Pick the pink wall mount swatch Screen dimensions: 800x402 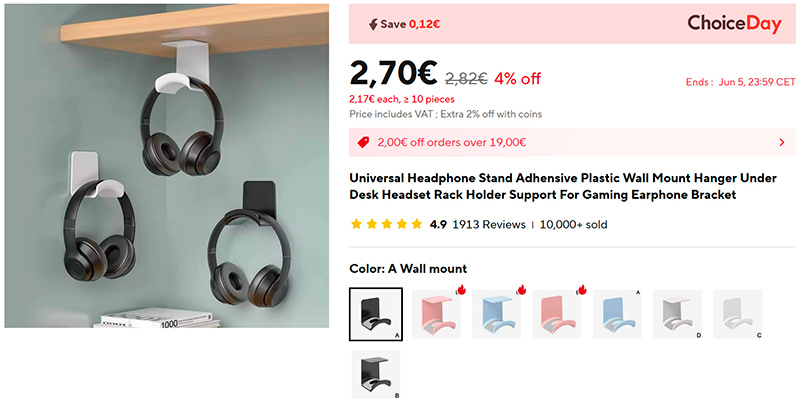557,314
